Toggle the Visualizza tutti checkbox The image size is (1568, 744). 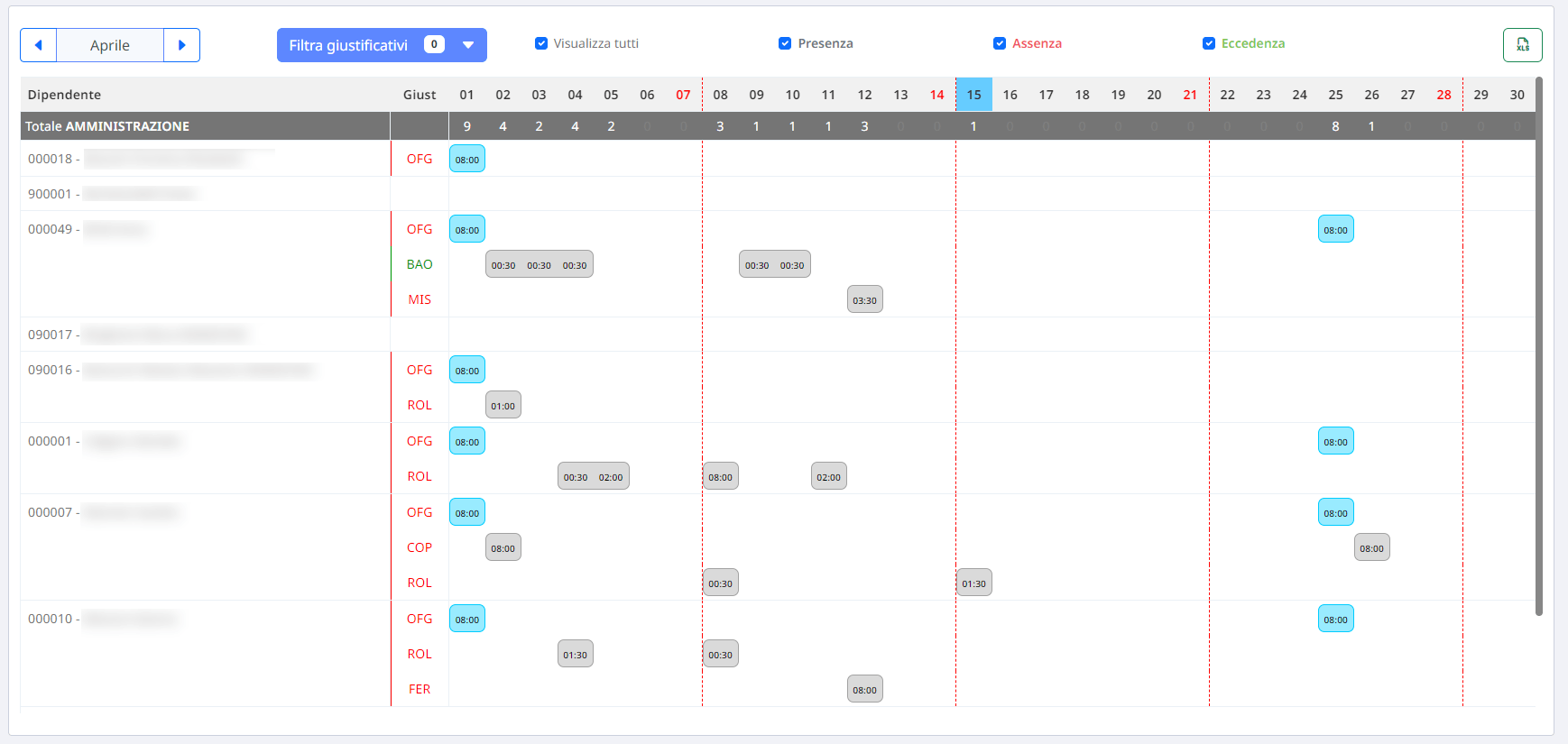[x=541, y=43]
